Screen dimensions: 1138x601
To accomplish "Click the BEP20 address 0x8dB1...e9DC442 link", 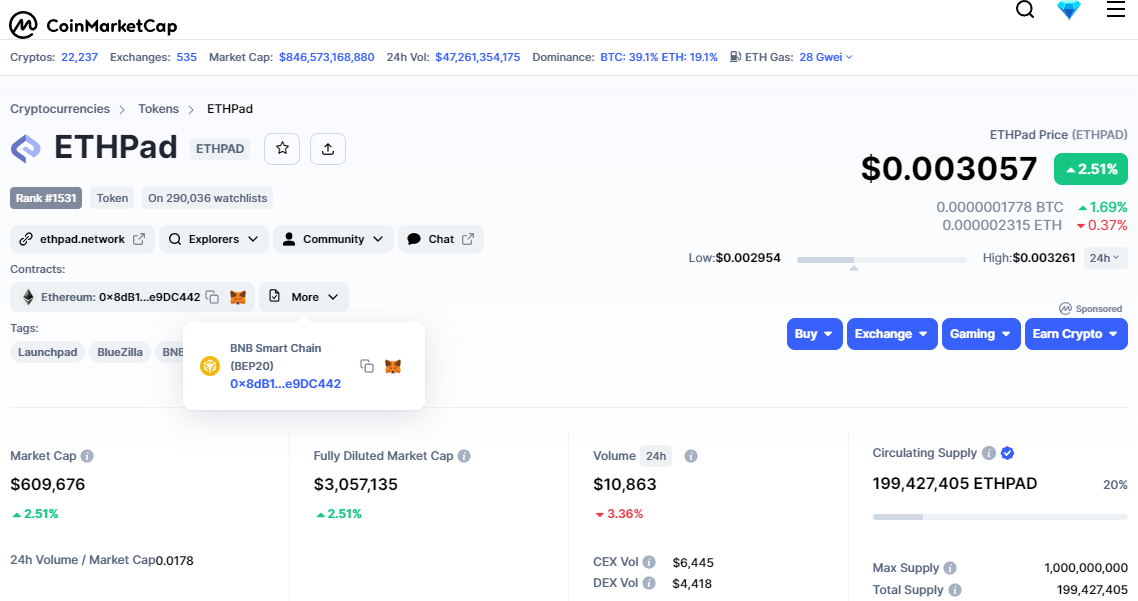I will (285, 384).
